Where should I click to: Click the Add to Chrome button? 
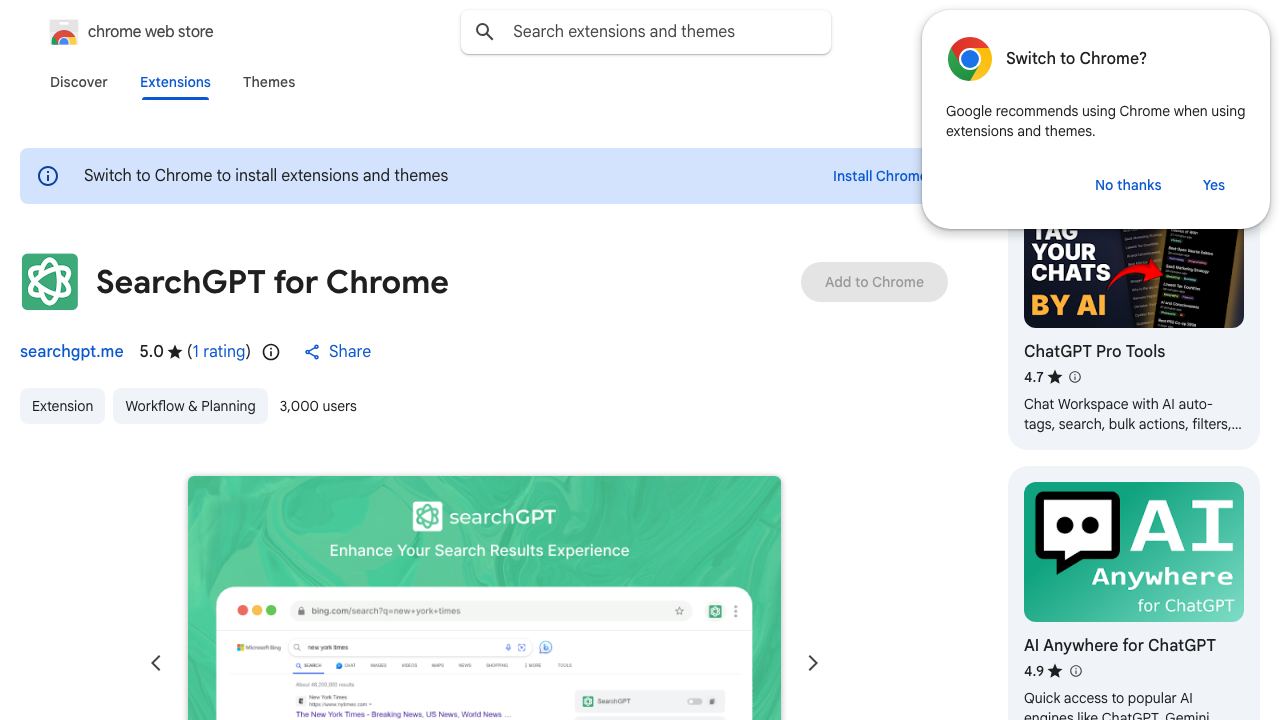(x=874, y=282)
